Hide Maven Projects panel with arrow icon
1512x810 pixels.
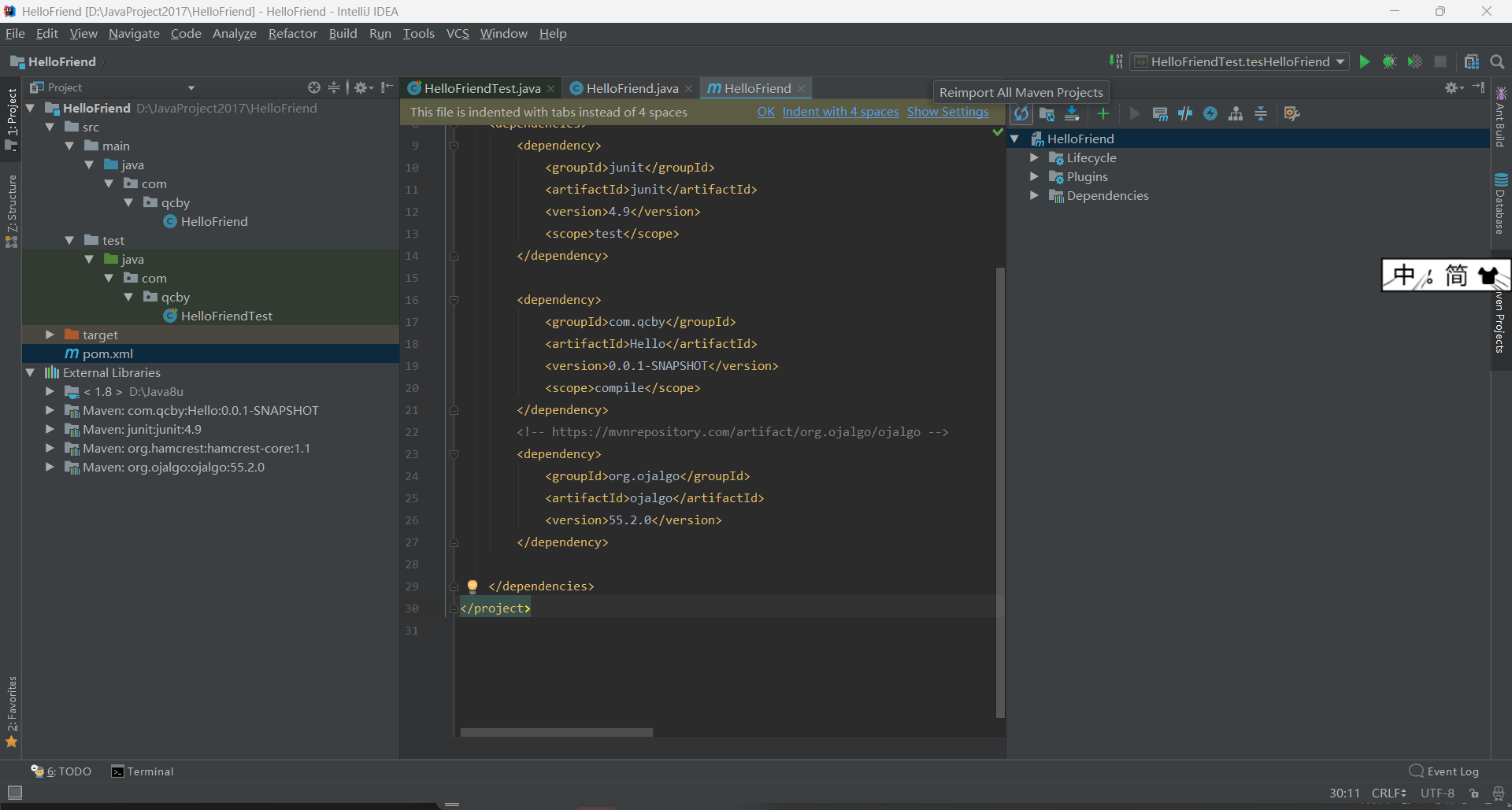1478,87
